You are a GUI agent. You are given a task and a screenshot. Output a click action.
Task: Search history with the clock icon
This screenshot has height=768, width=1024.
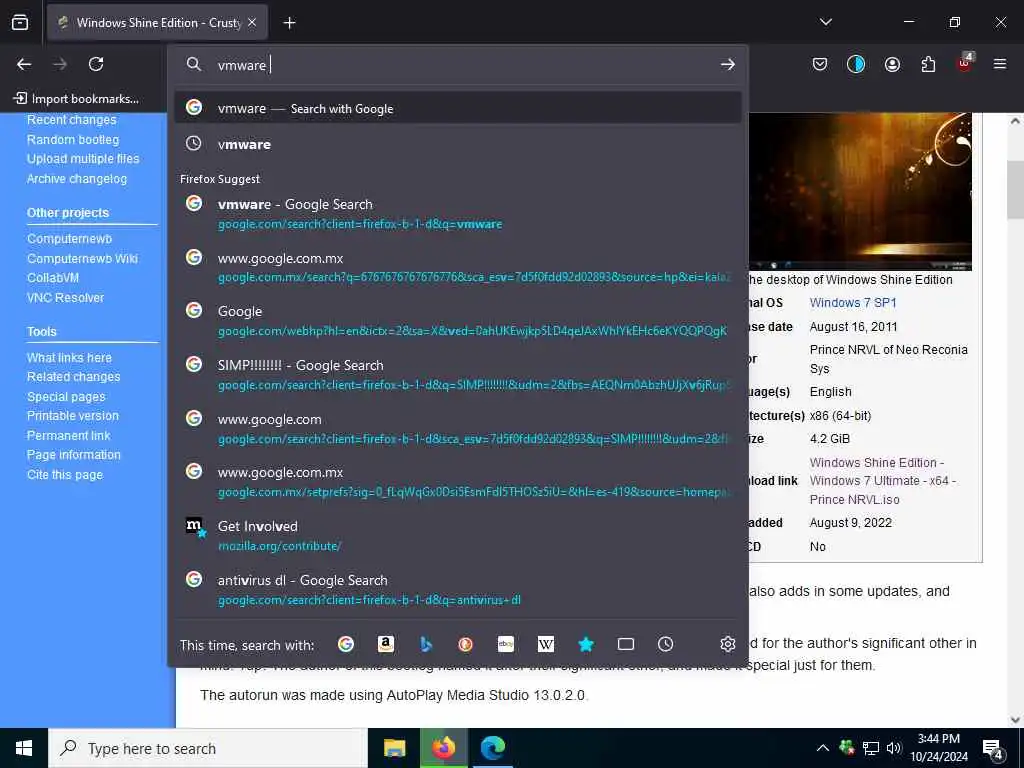click(665, 644)
